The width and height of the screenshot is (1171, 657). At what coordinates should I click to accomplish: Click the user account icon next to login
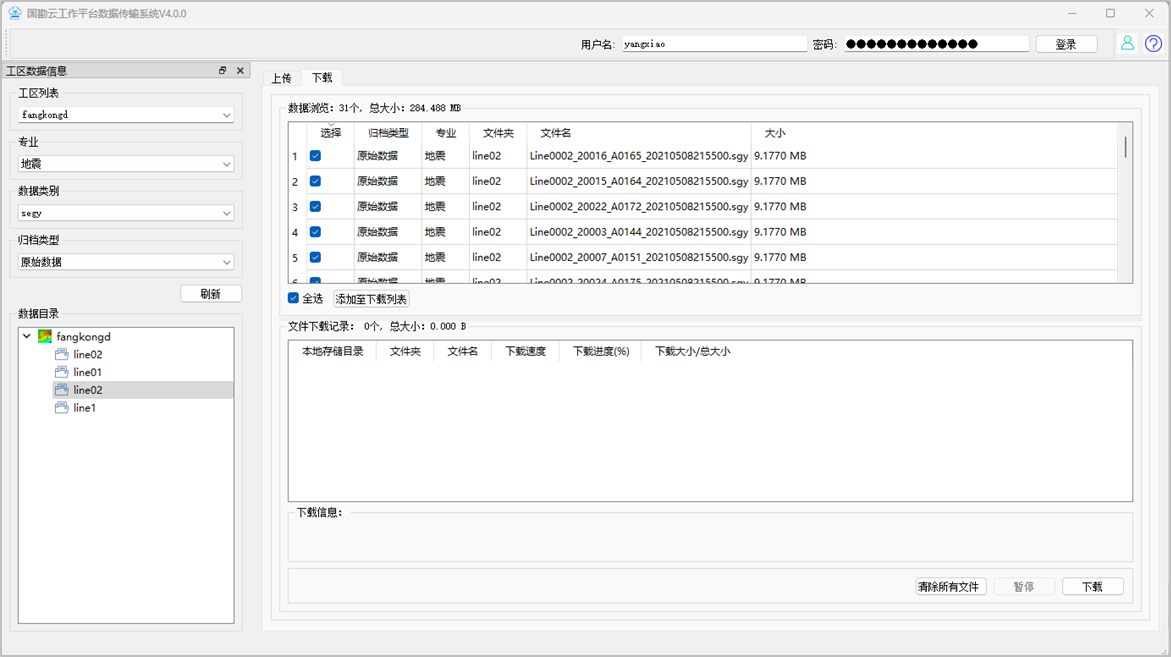pos(1127,44)
